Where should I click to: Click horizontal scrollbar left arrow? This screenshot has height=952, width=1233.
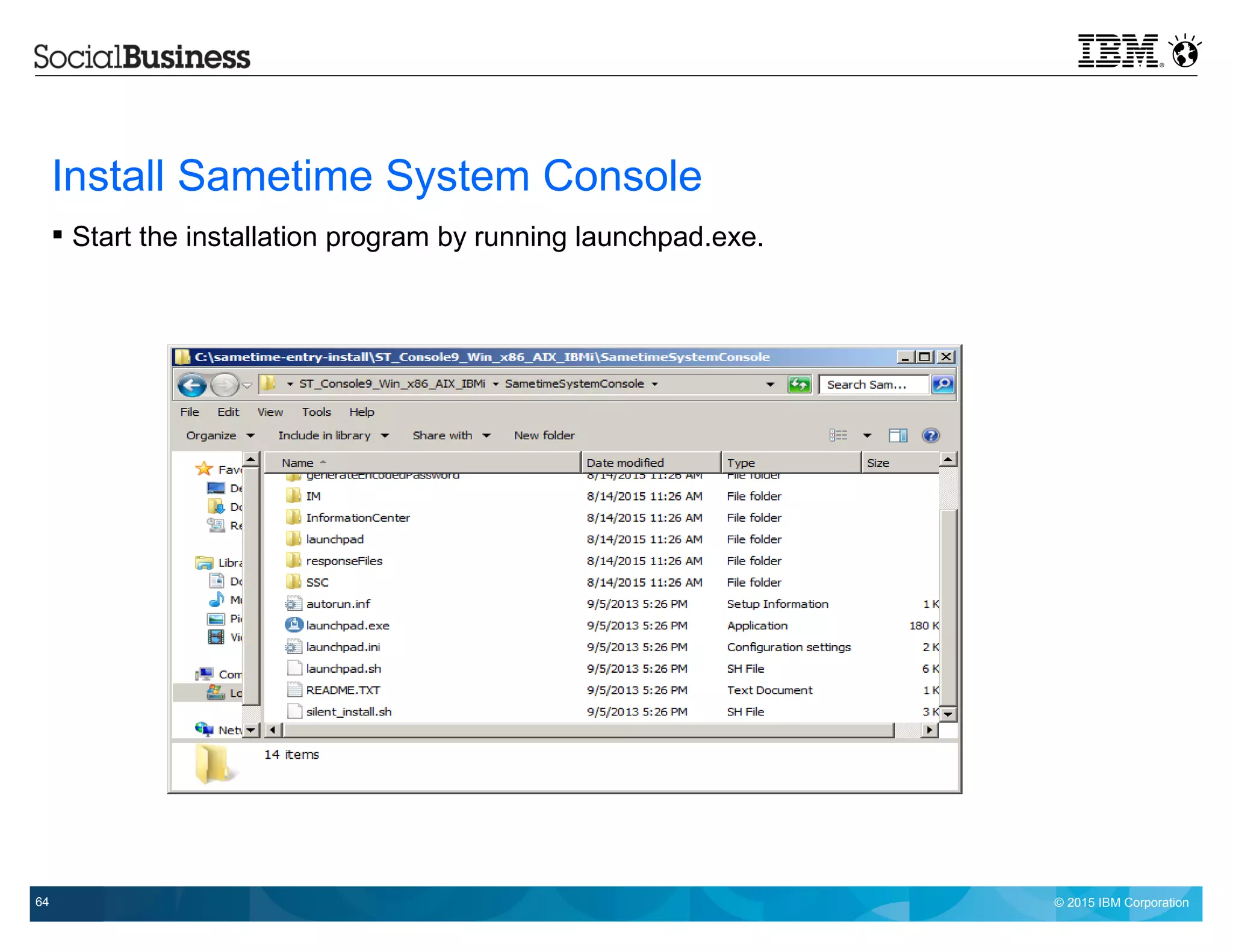click(x=273, y=730)
